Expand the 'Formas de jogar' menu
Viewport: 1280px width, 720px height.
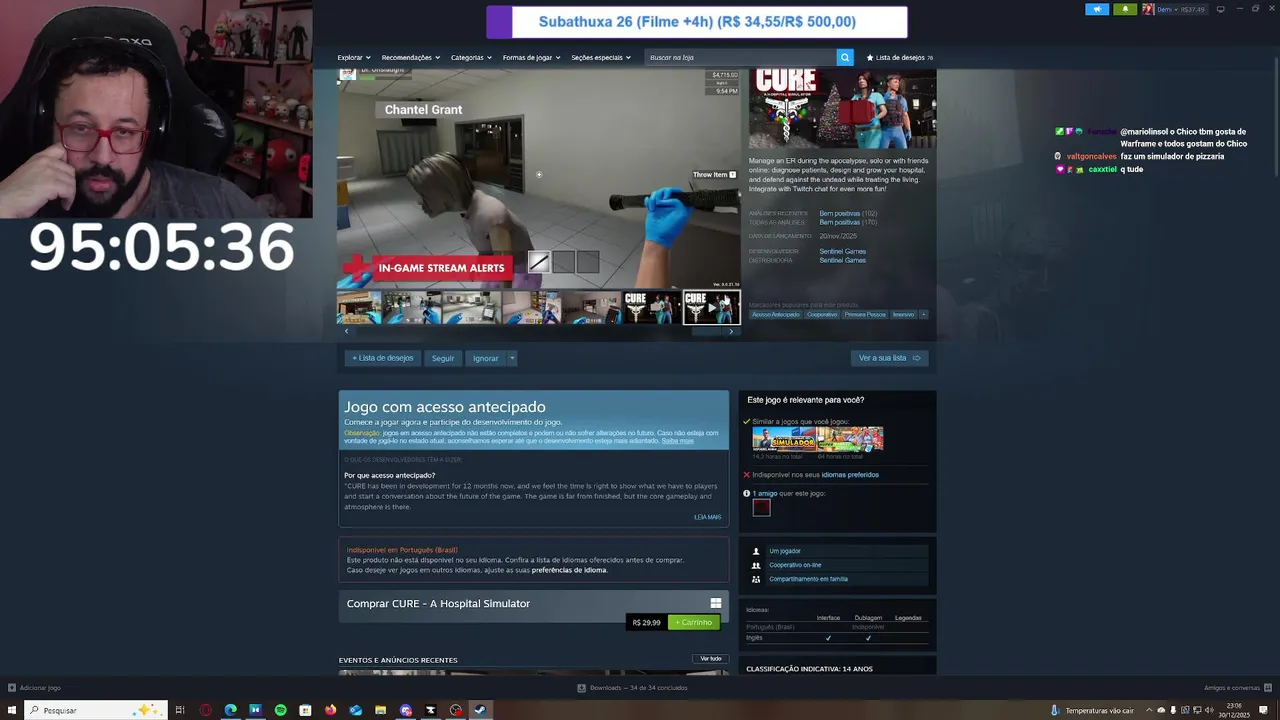tap(531, 57)
